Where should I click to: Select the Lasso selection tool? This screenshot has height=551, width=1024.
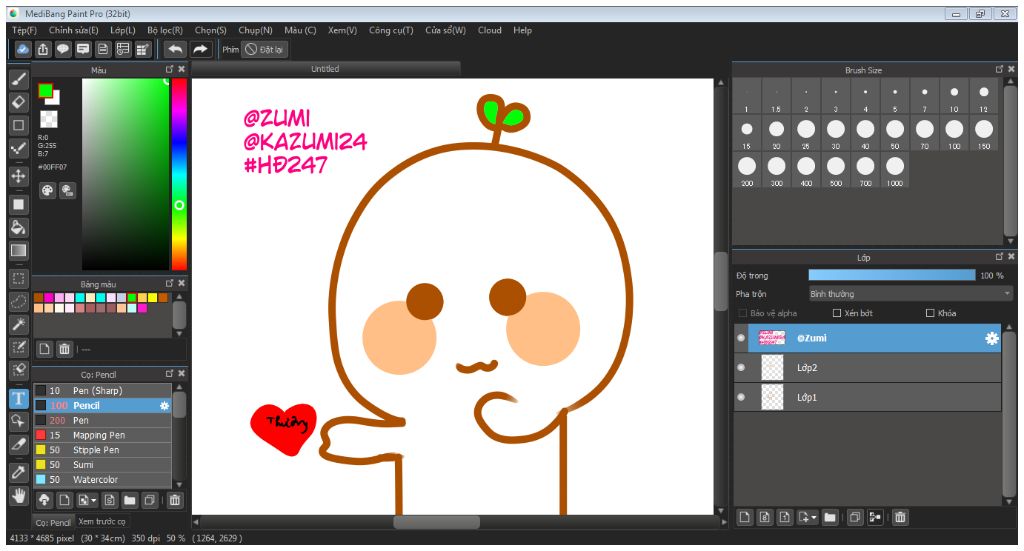pos(19,302)
